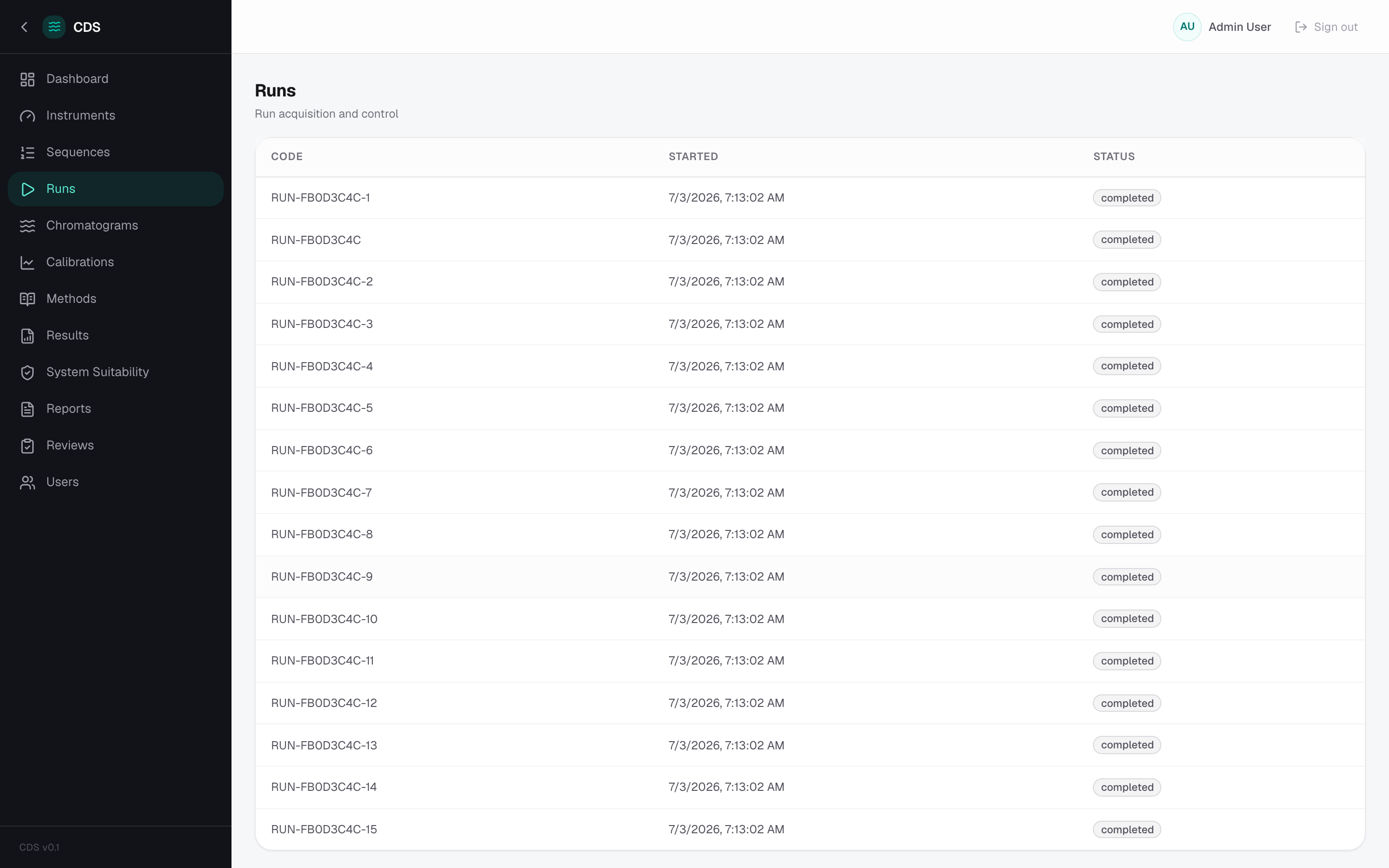Select run RUN-FB0D3C4C-5
Image resolution: width=1389 pixels, height=868 pixels.
[x=321, y=408]
